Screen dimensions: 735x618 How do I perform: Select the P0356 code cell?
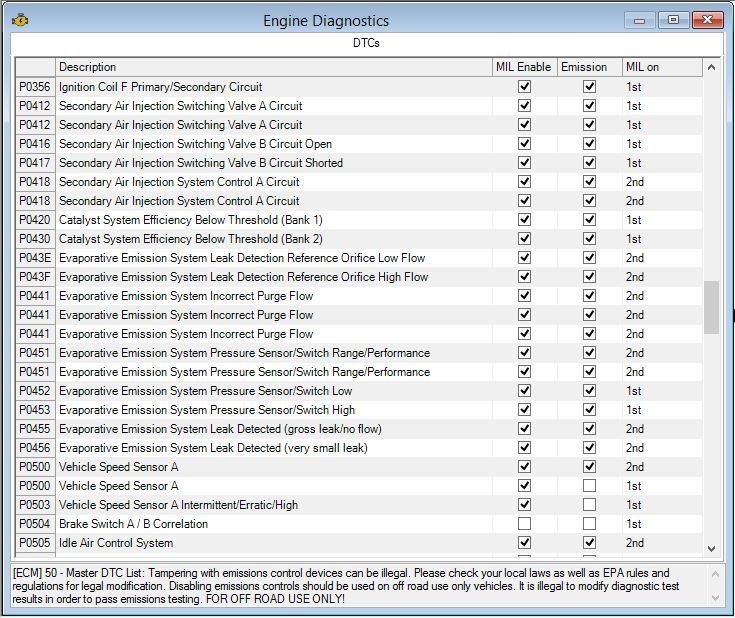tap(35, 87)
